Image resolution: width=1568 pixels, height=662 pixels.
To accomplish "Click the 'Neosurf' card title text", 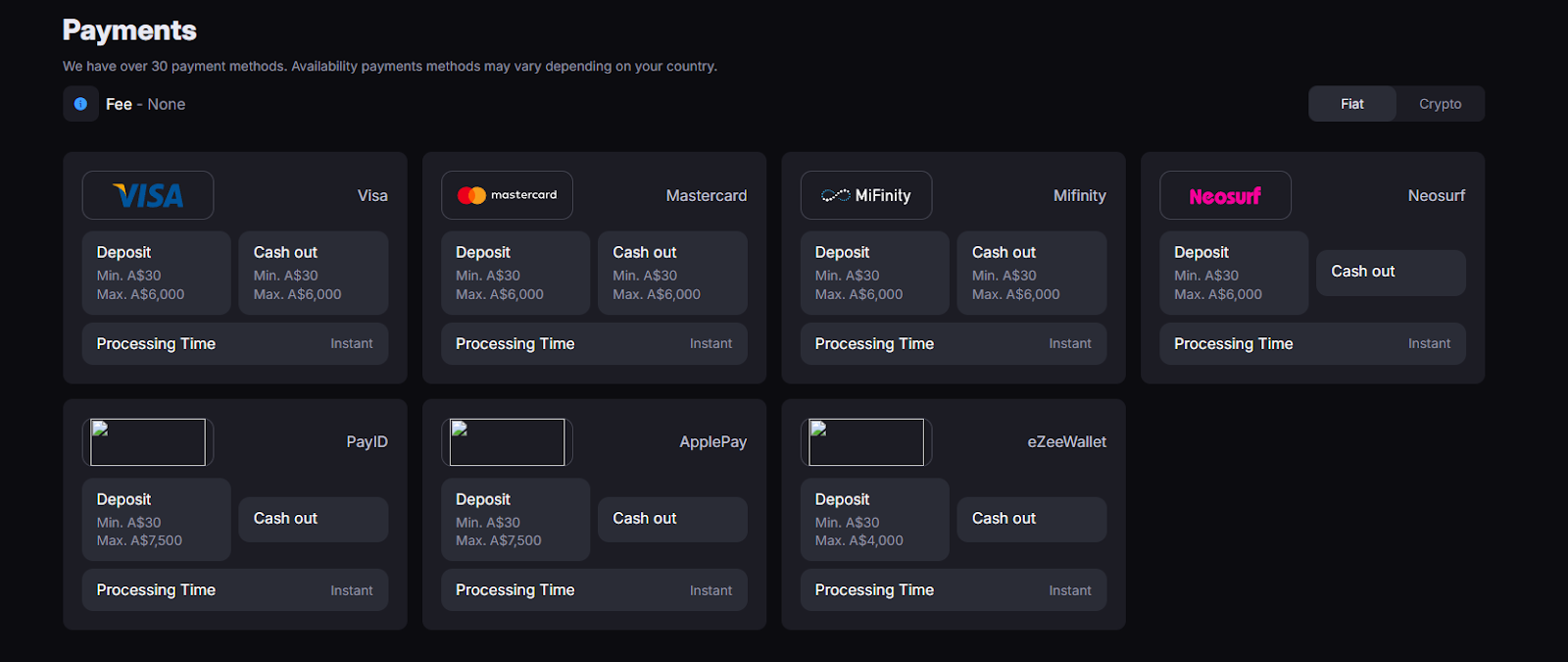I will (1437, 196).
